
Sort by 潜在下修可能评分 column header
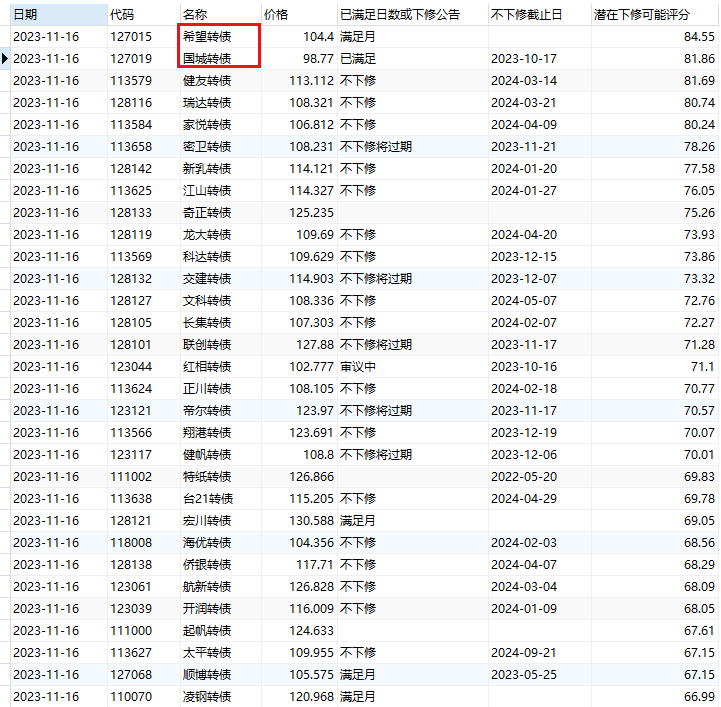(x=643, y=15)
